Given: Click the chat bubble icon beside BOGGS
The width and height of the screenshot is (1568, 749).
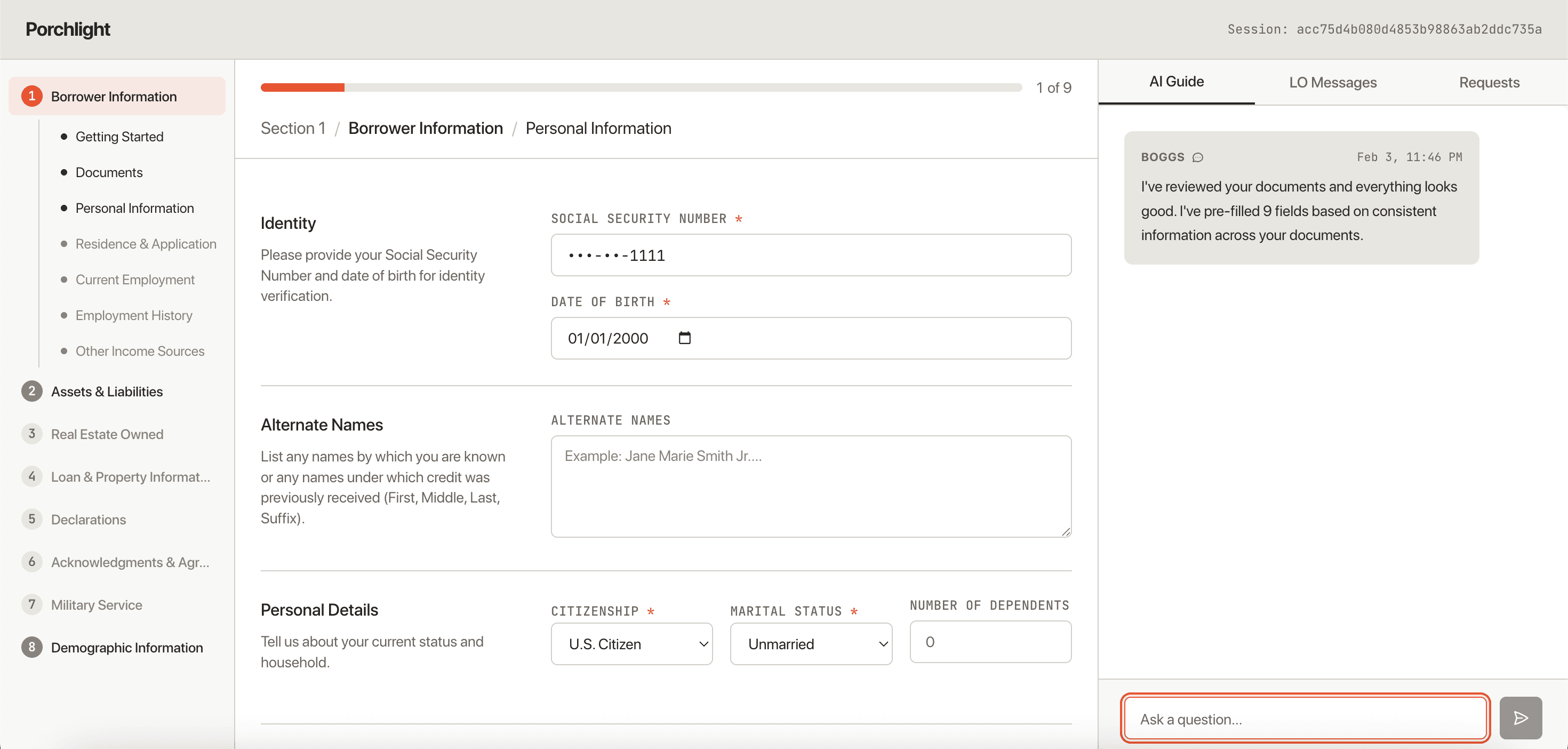Looking at the screenshot, I should [x=1198, y=157].
